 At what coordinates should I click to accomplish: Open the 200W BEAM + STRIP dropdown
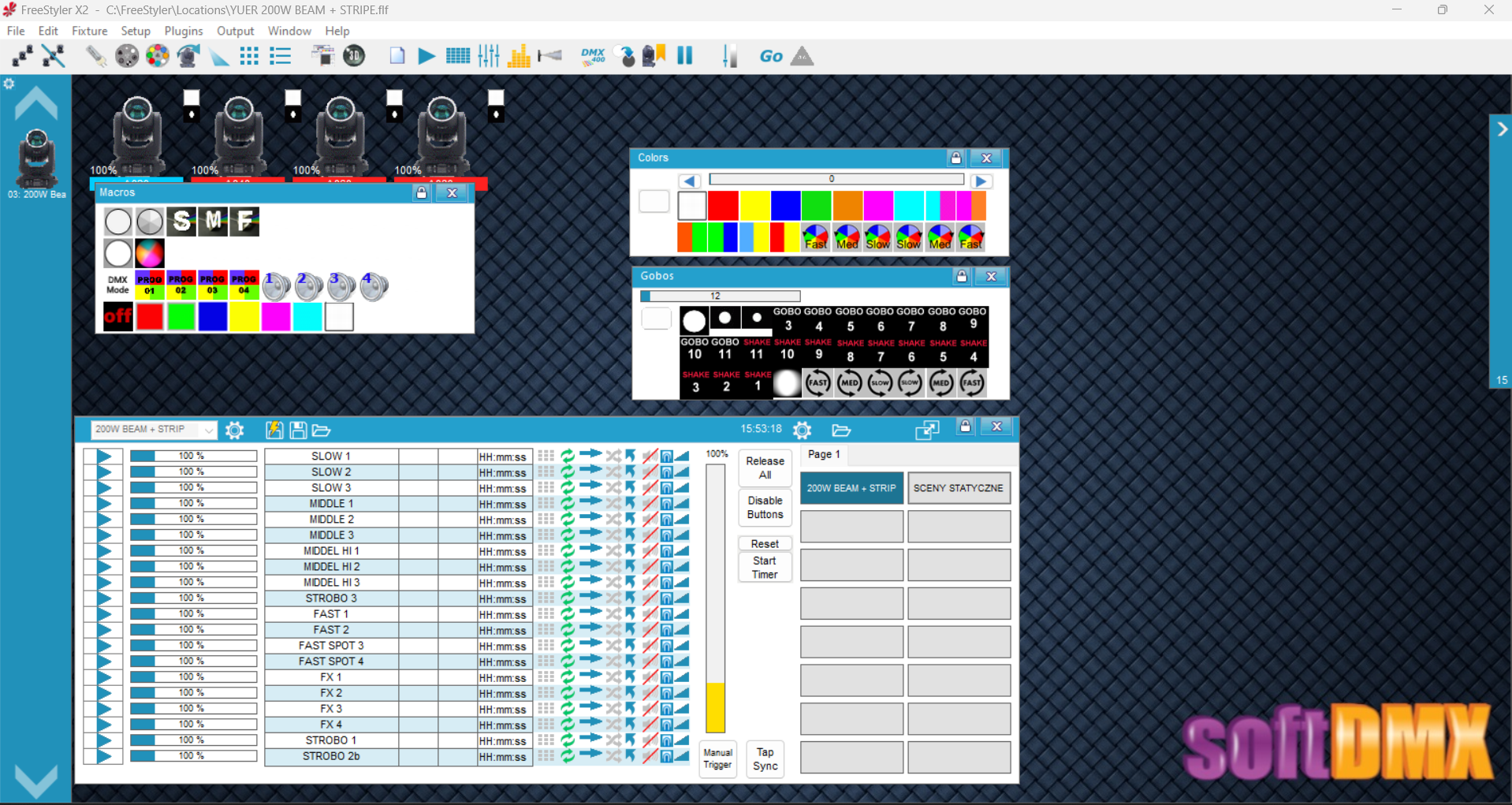click(x=153, y=430)
